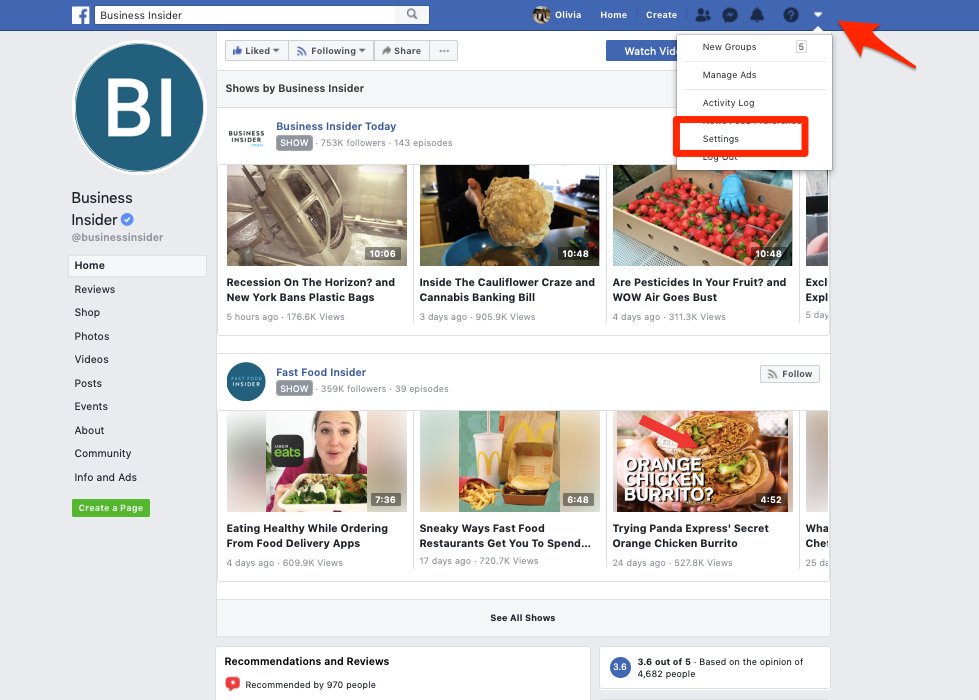This screenshot has height=700, width=979.
Task: Open the Fast Food Insider show logo
Action: click(246, 381)
